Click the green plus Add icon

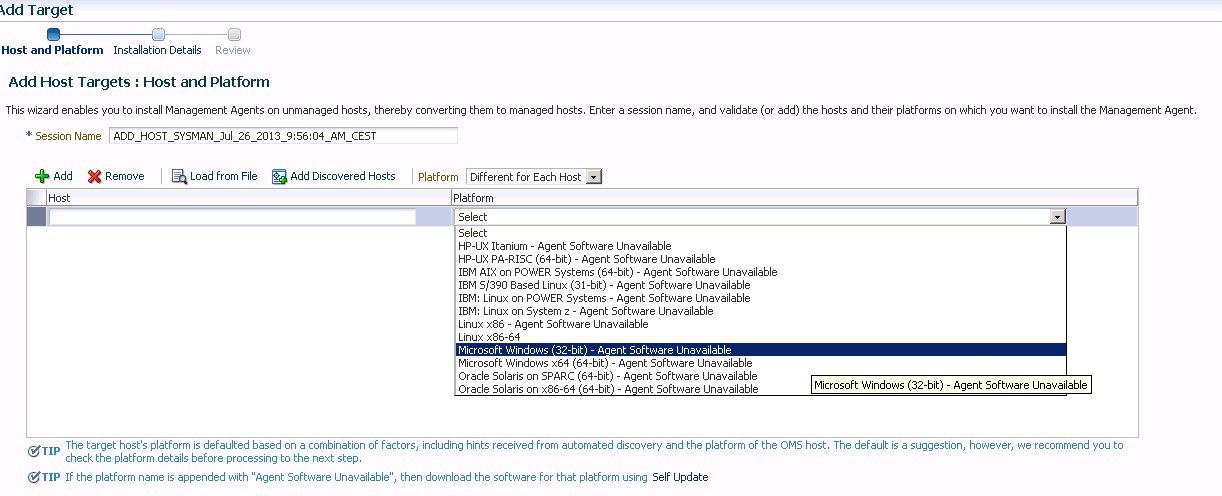[42, 176]
